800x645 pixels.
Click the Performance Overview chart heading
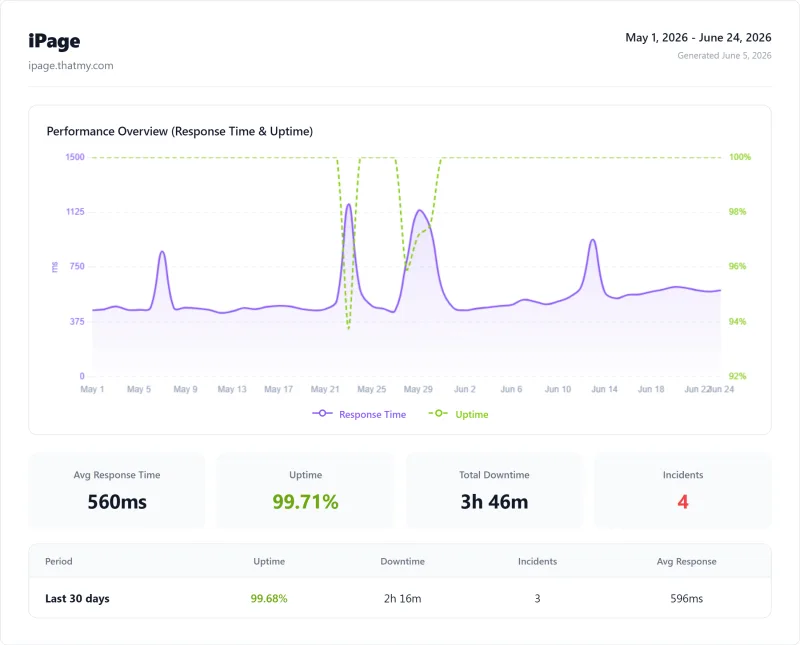pyautogui.click(x=180, y=131)
